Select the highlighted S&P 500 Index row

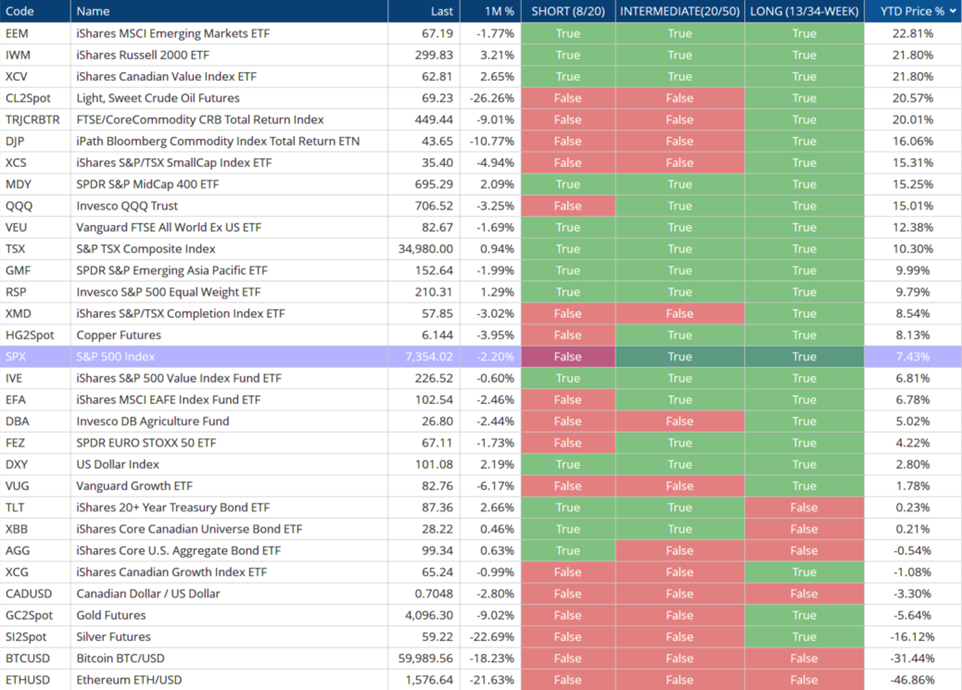481,356
